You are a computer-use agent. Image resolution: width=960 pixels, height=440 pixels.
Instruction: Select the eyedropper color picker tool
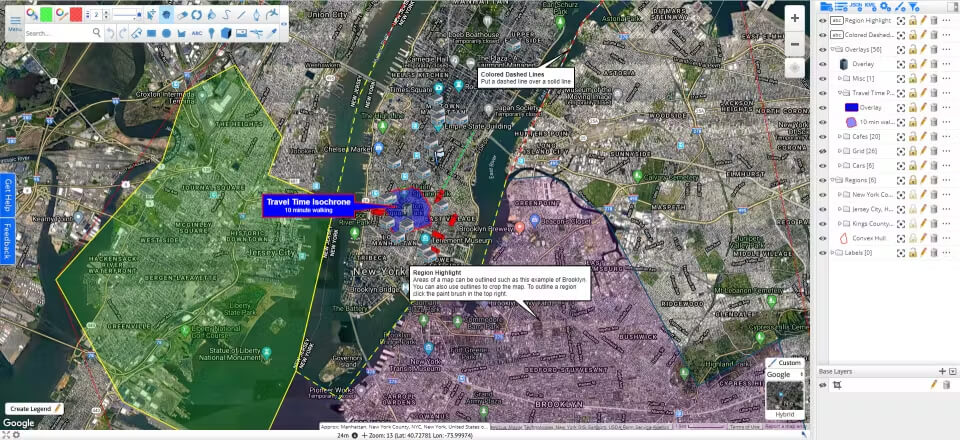(271, 33)
